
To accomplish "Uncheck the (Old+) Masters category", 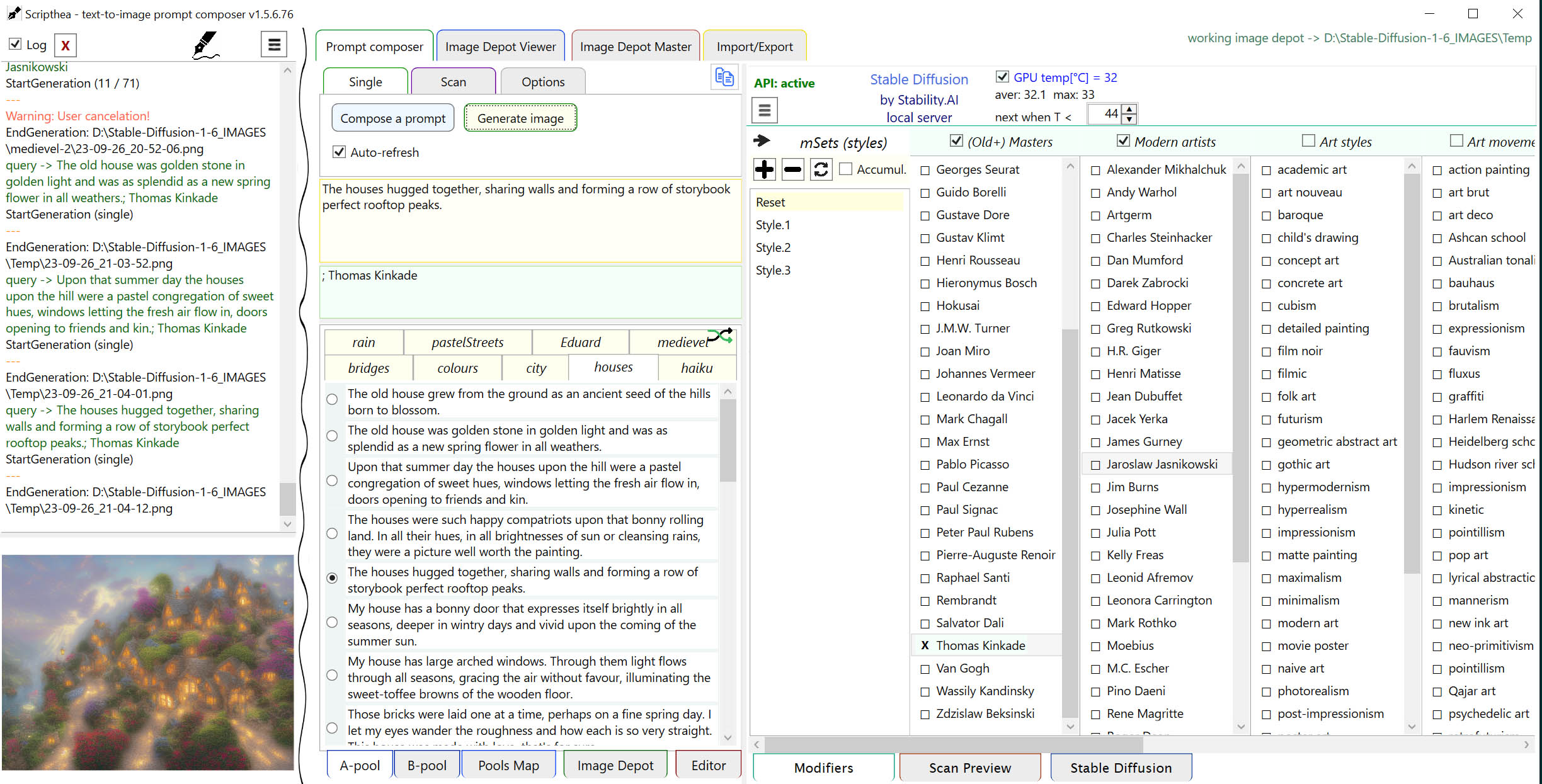I will pyautogui.click(x=956, y=141).
